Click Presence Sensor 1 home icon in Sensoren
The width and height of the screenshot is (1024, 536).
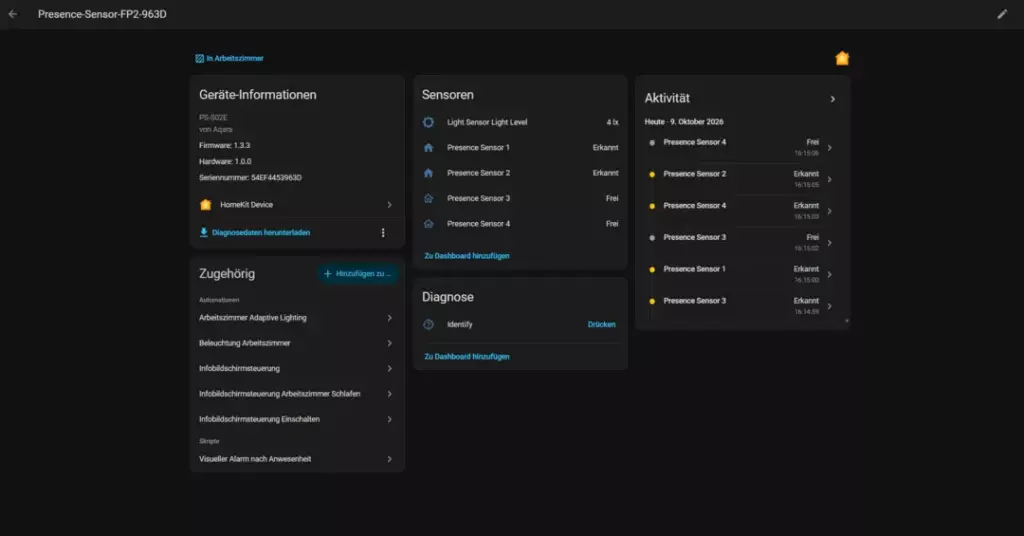click(428, 148)
